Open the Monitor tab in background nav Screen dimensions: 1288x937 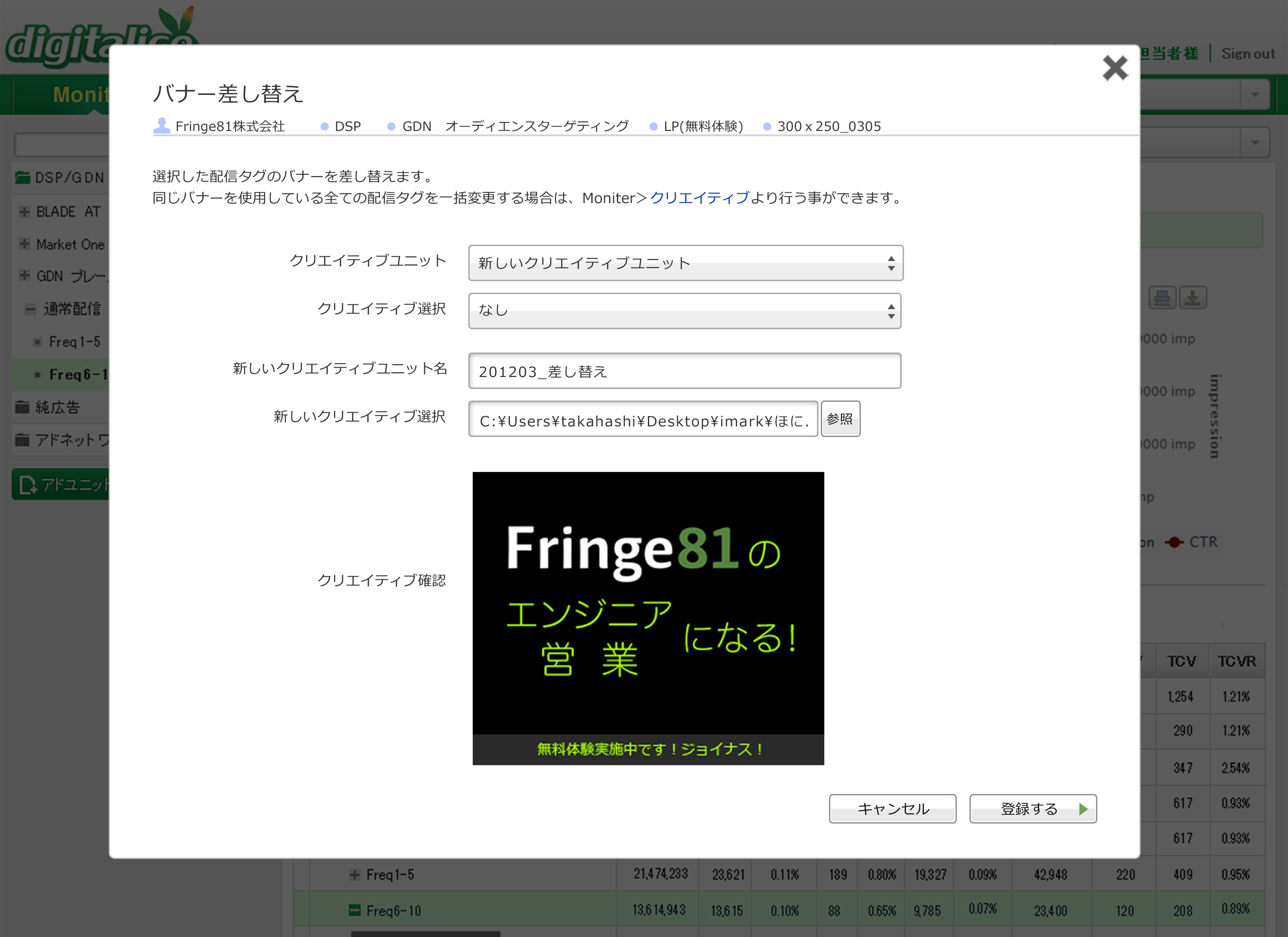click(81, 94)
